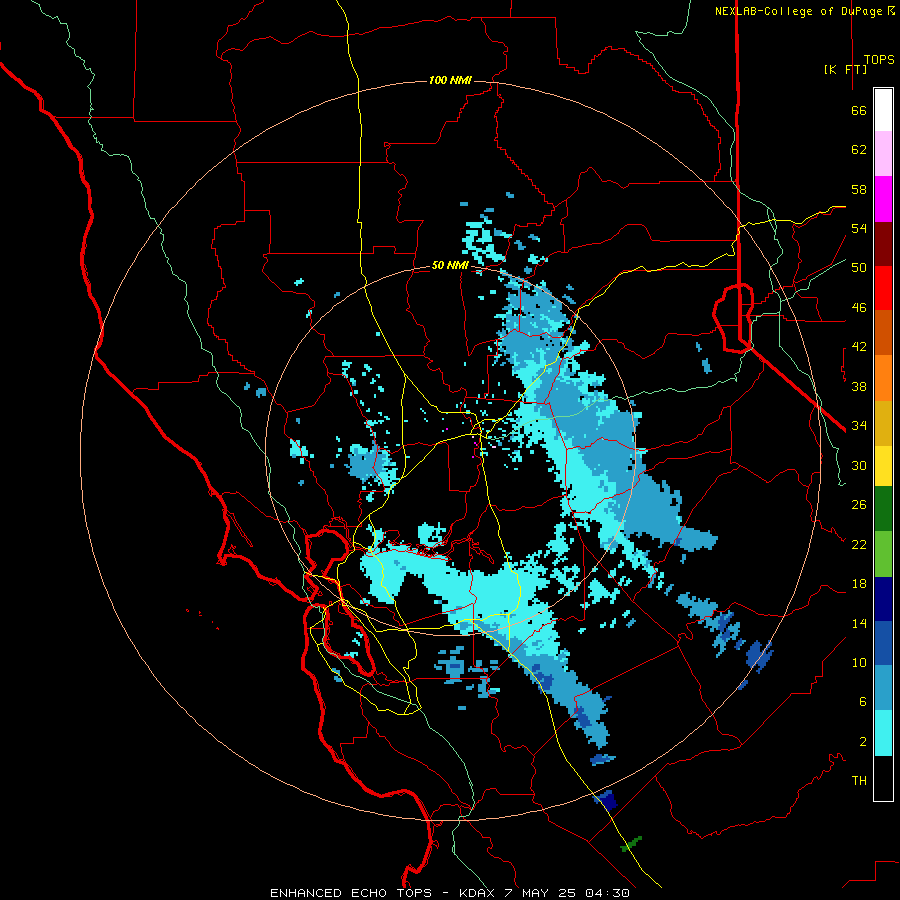The width and height of the screenshot is (900, 900).
Task: Click the orange 42 kft legend swatch
Action: (883, 378)
